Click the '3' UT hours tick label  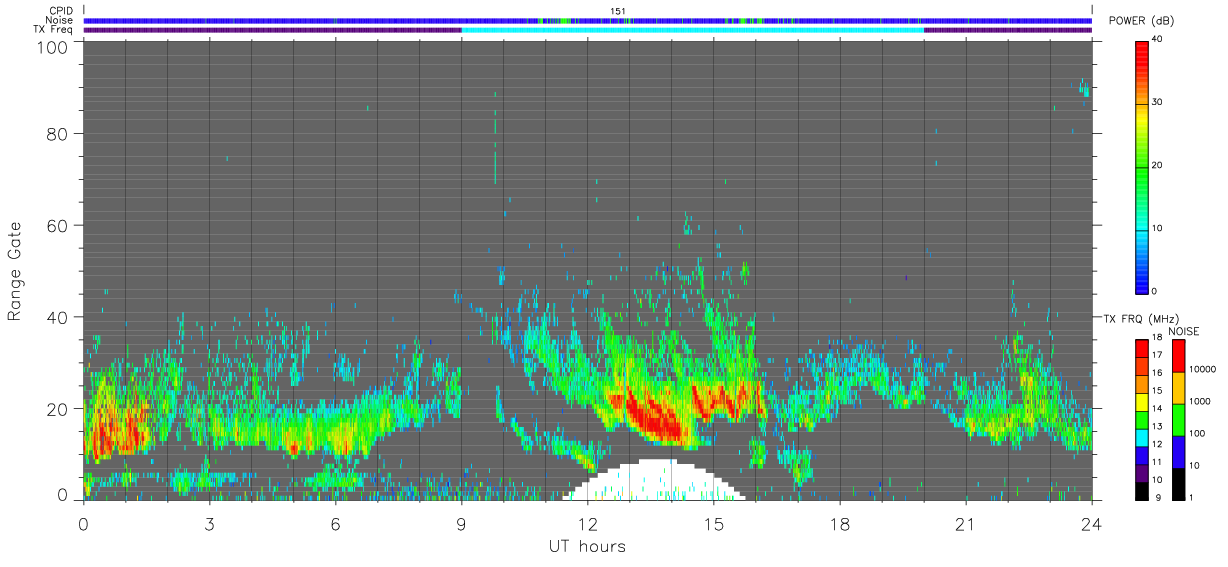(209, 523)
